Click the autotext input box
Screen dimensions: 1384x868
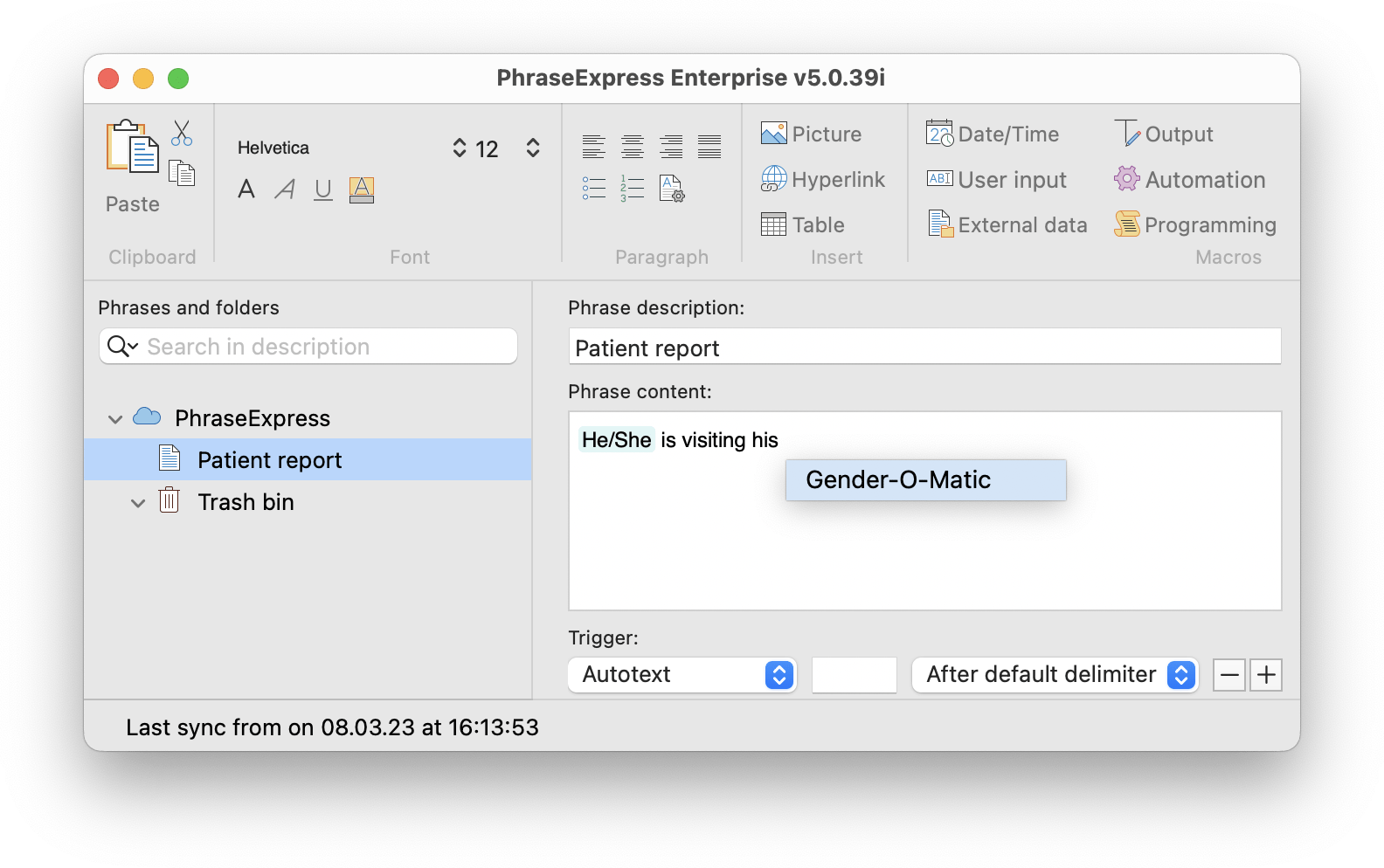coord(855,674)
